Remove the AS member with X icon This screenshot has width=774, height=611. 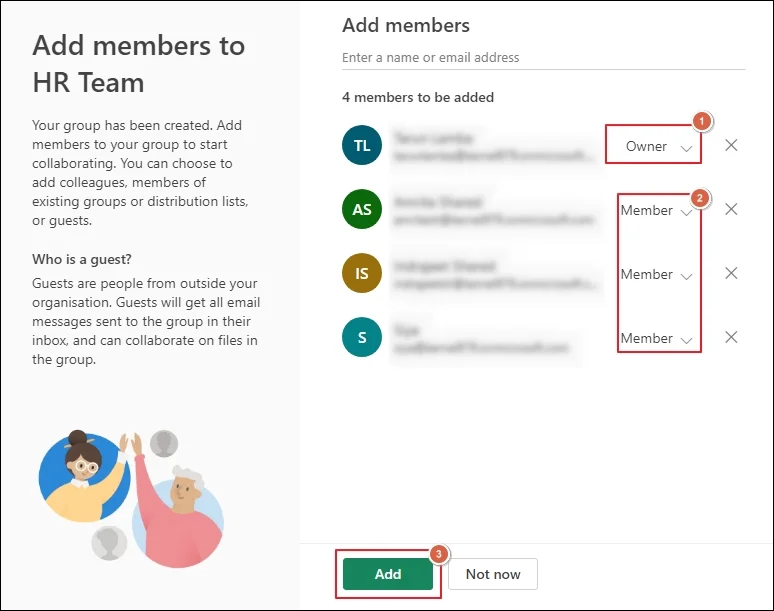click(731, 209)
